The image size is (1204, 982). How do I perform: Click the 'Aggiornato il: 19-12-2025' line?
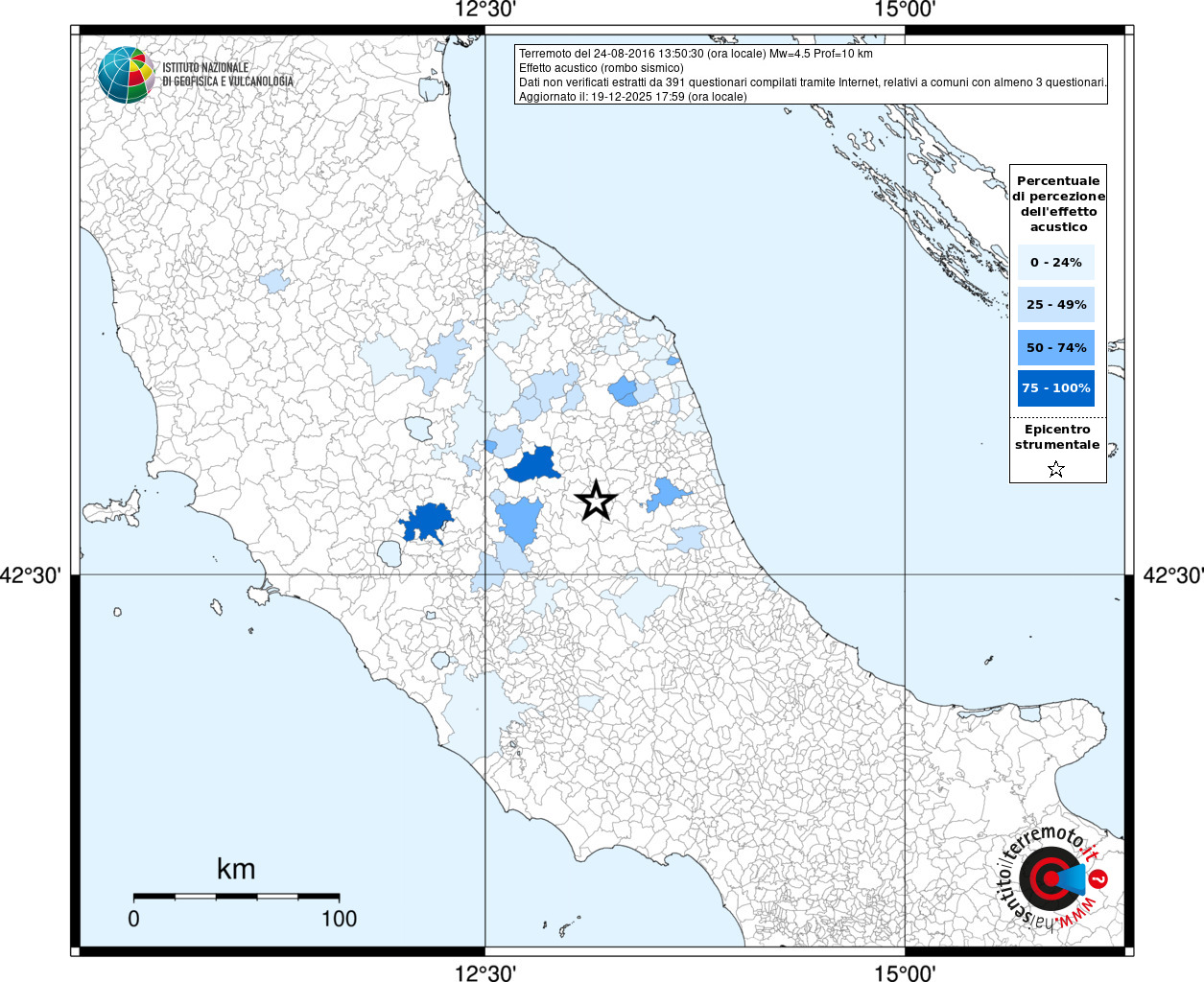click(632, 97)
